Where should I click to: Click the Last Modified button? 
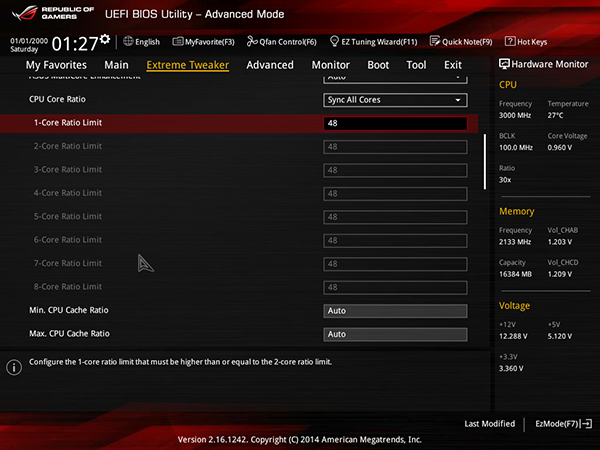tap(489, 424)
